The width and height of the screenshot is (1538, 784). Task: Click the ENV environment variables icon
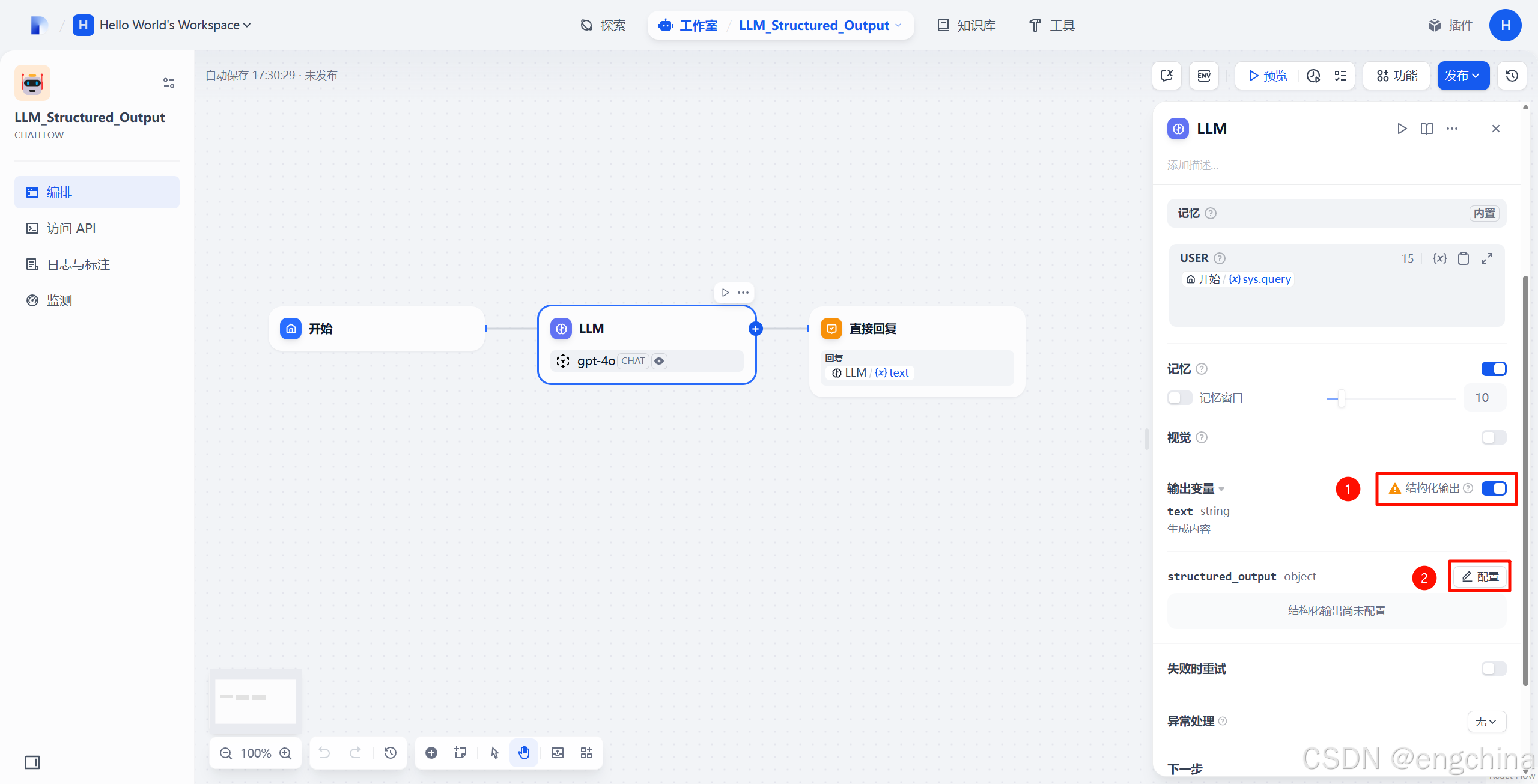click(1204, 76)
